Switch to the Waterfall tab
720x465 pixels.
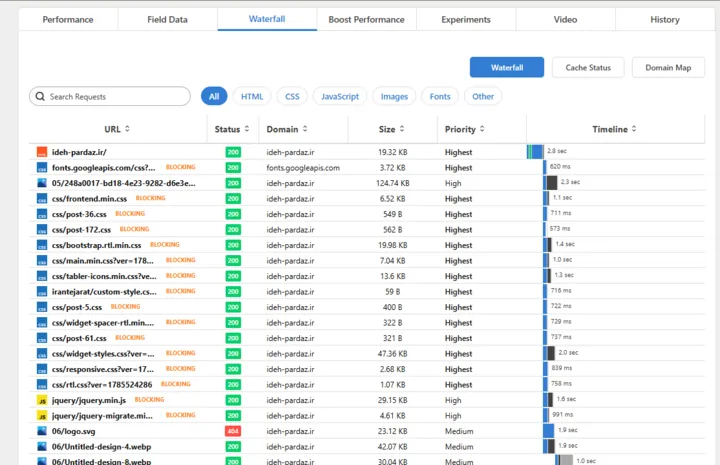coord(267,19)
